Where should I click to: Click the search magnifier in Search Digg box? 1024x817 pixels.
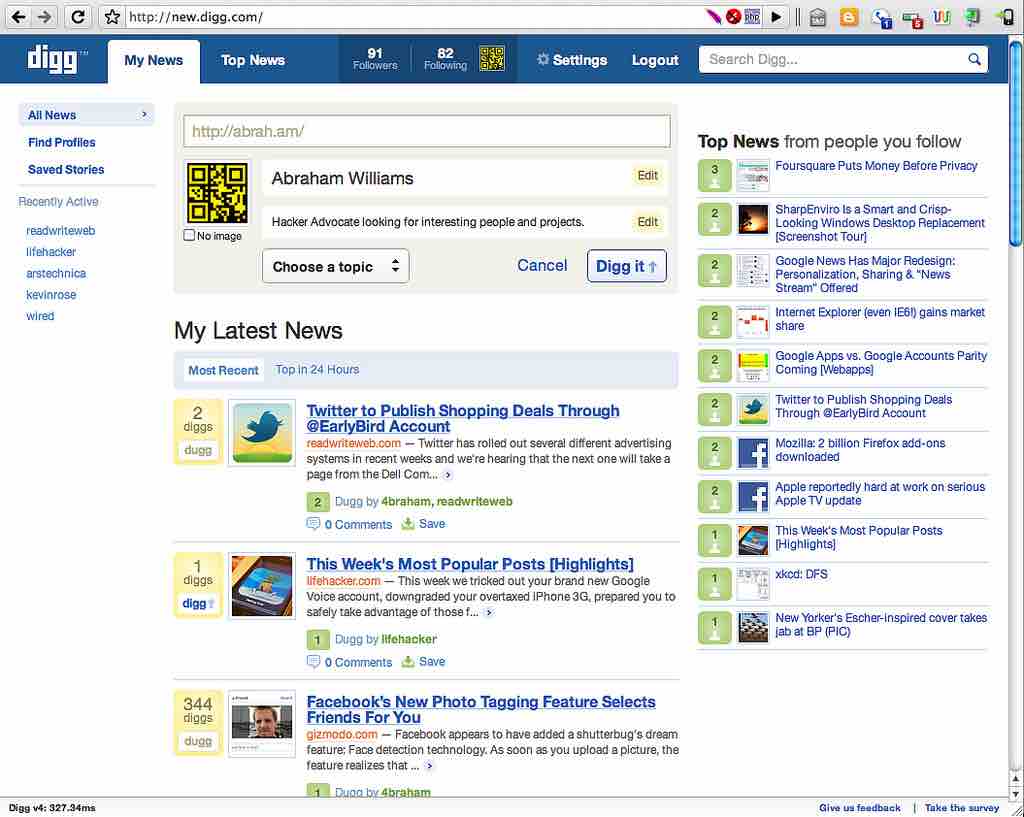974,59
